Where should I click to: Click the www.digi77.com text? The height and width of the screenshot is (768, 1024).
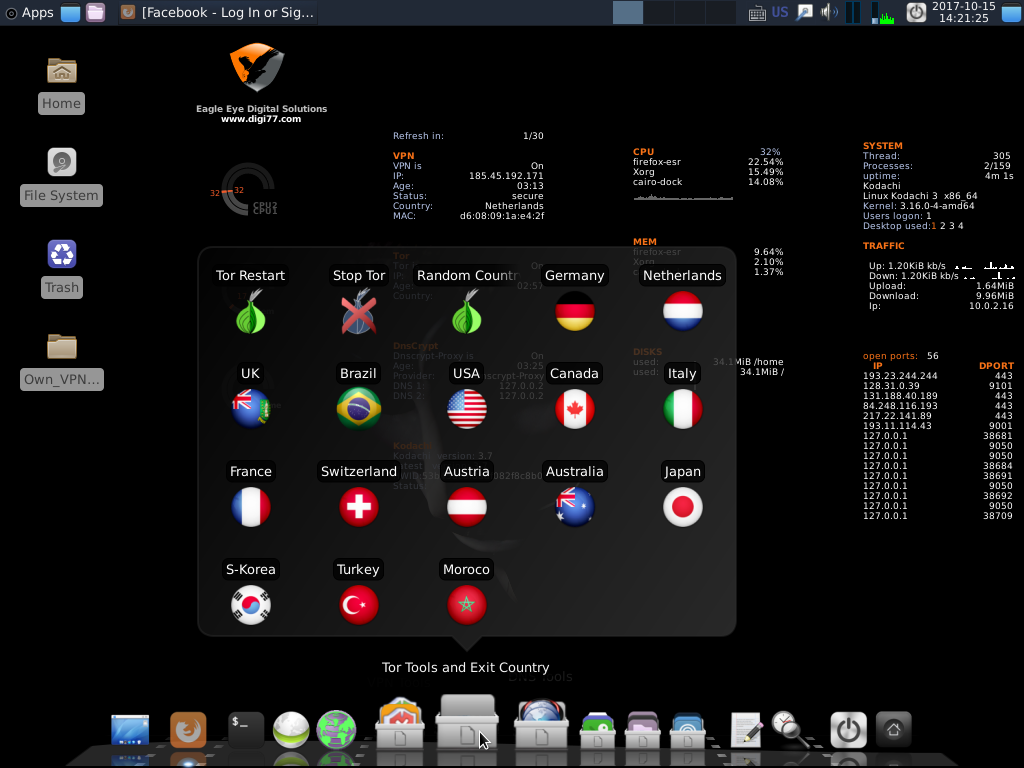point(261,119)
